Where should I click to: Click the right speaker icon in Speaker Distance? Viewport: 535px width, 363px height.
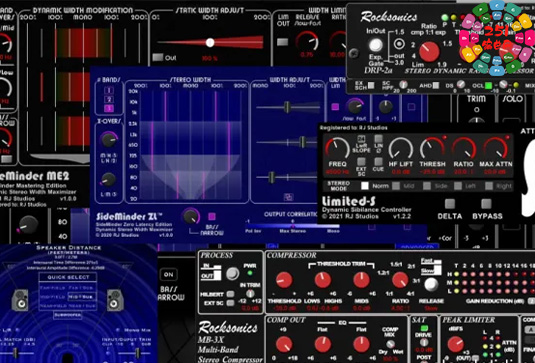click(x=115, y=300)
